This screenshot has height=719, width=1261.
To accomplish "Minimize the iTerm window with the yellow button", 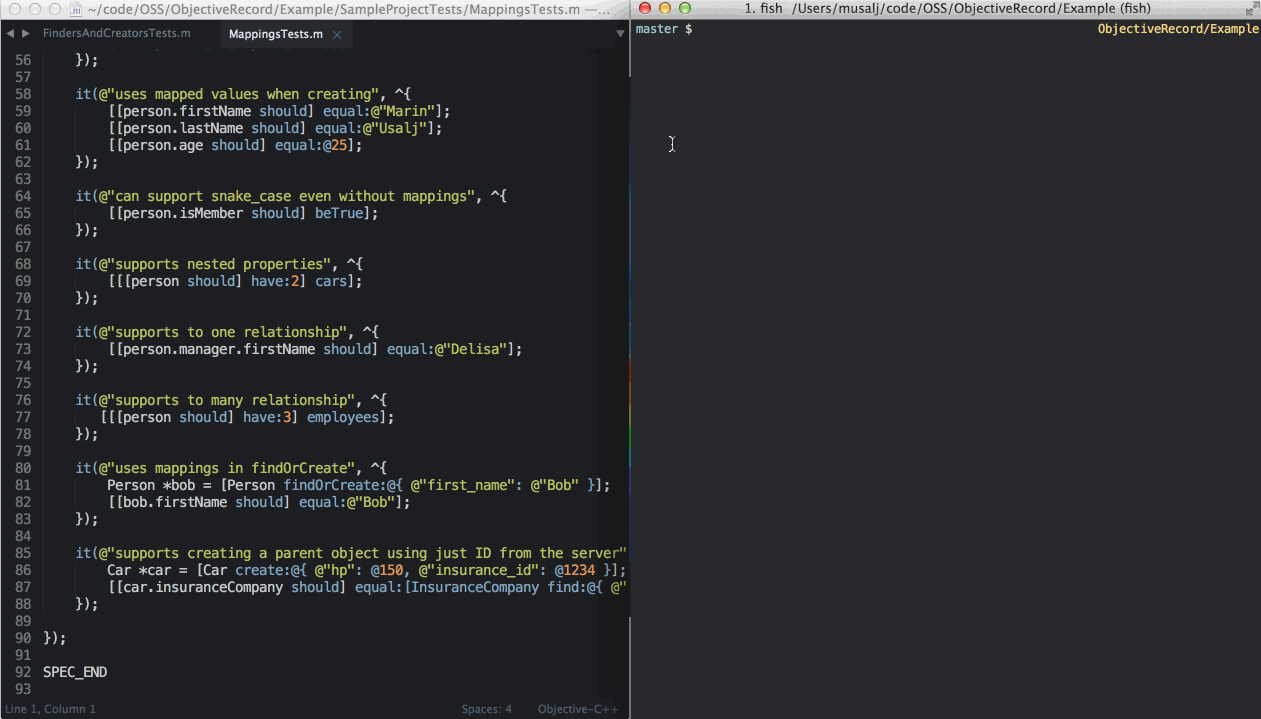I will [x=664, y=8].
